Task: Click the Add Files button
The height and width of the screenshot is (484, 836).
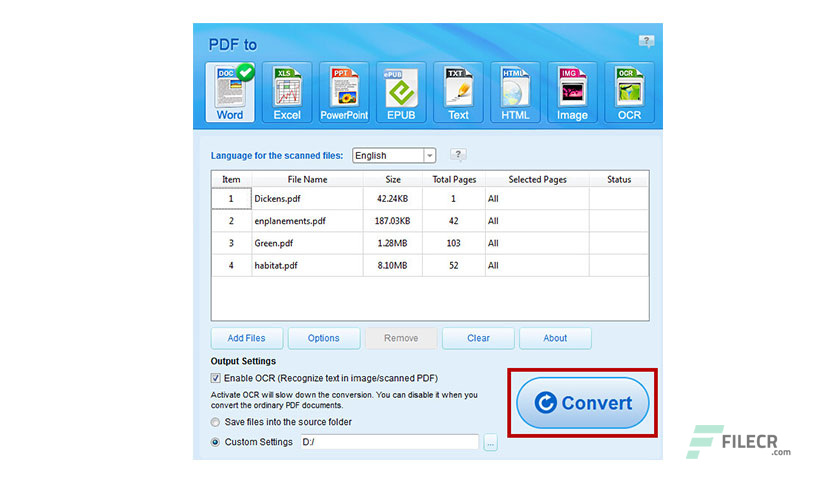Action: click(246, 338)
